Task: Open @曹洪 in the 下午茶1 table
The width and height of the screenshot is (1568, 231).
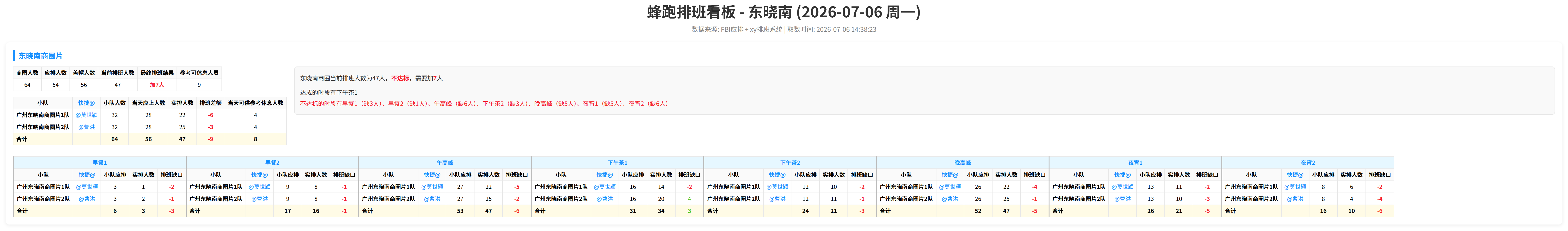Action: click(605, 199)
